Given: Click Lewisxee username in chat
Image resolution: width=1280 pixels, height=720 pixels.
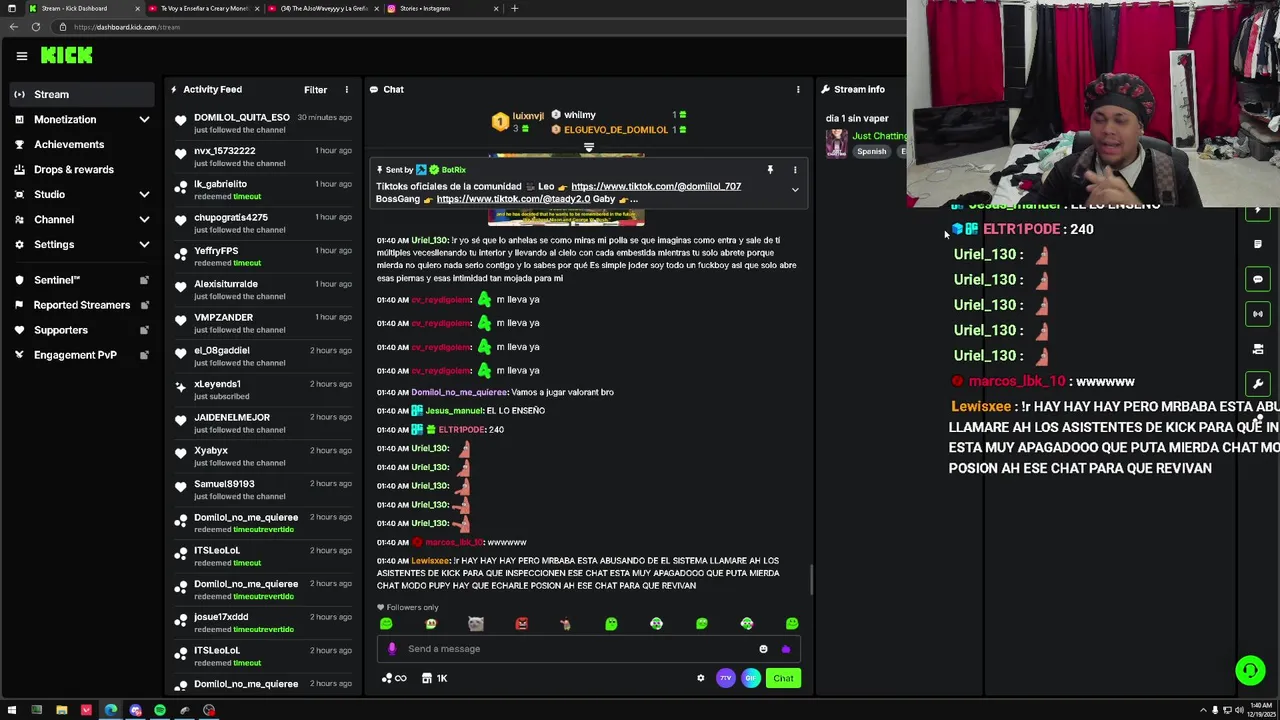Looking at the screenshot, I should coord(430,561).
